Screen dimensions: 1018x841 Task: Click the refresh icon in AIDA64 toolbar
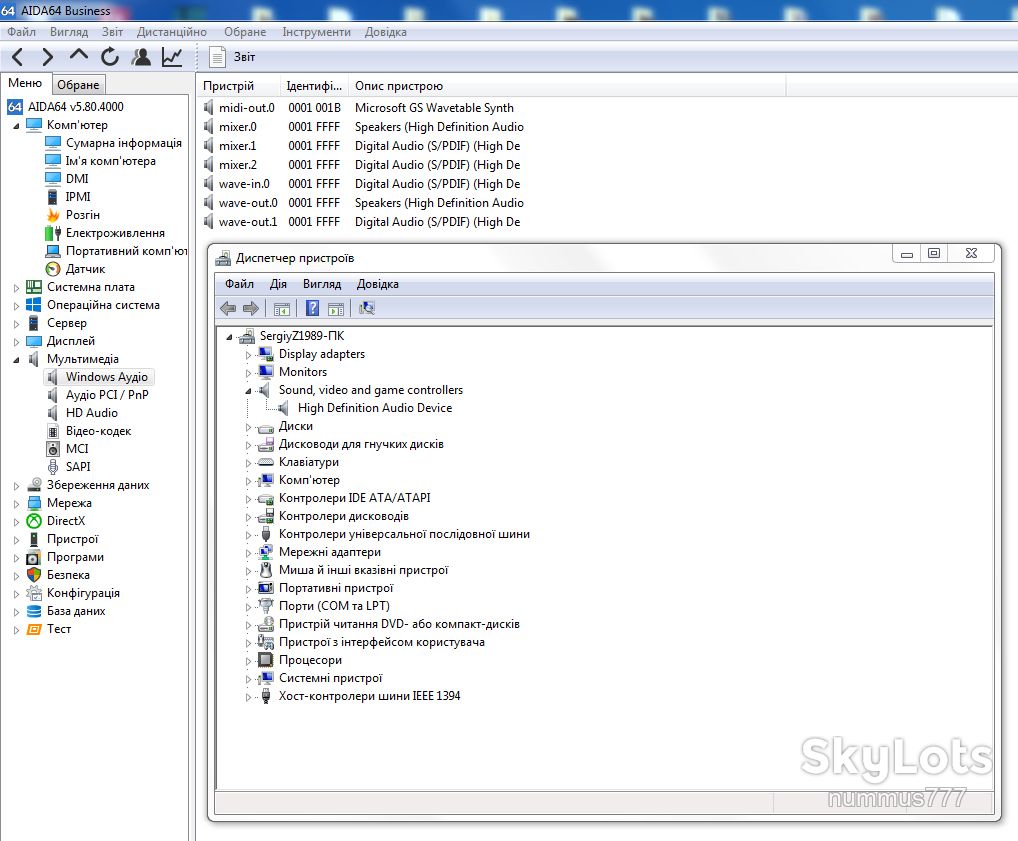click(x=110, y=57)
